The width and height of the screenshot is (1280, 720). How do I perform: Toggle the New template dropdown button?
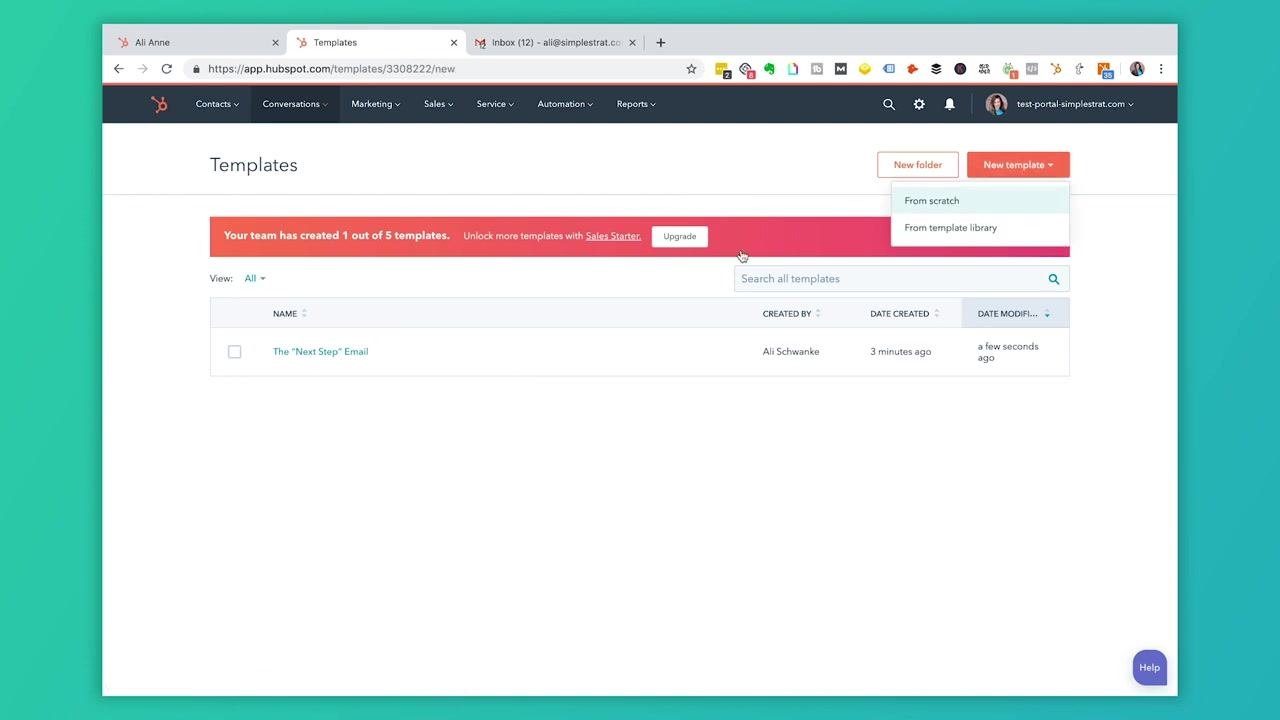click(1018, 165)
